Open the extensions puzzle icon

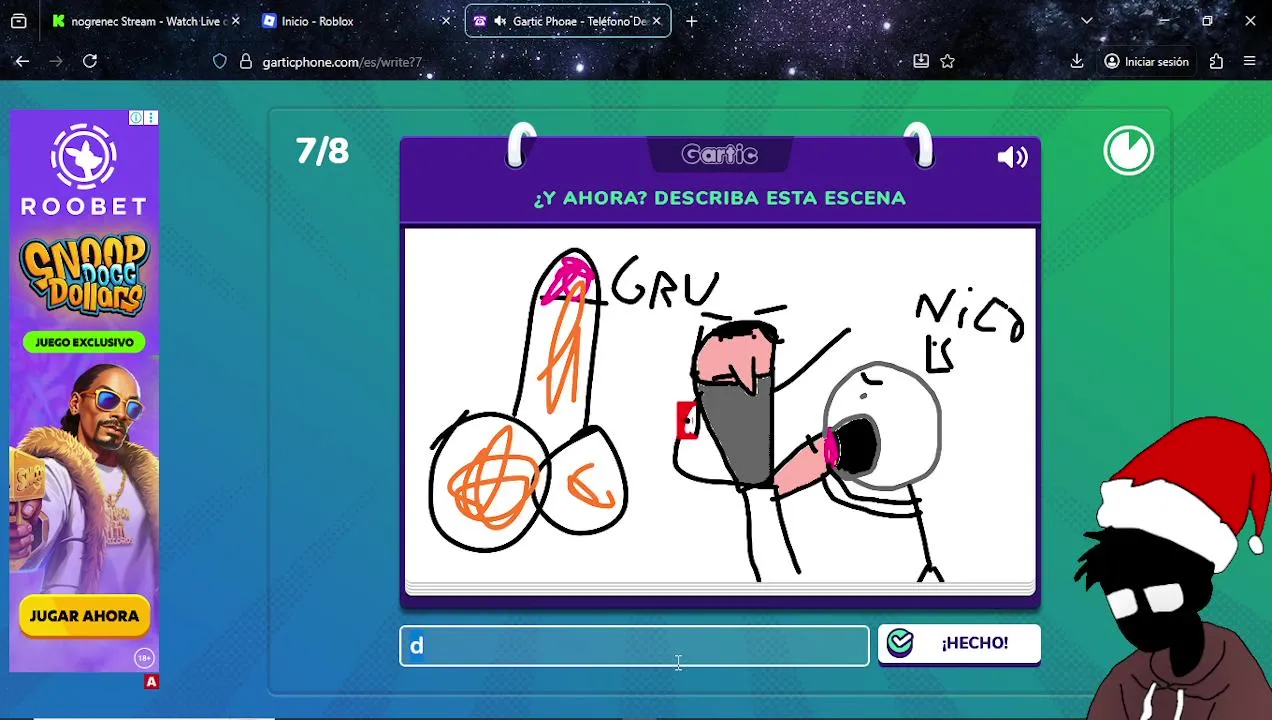[1216, 61]
